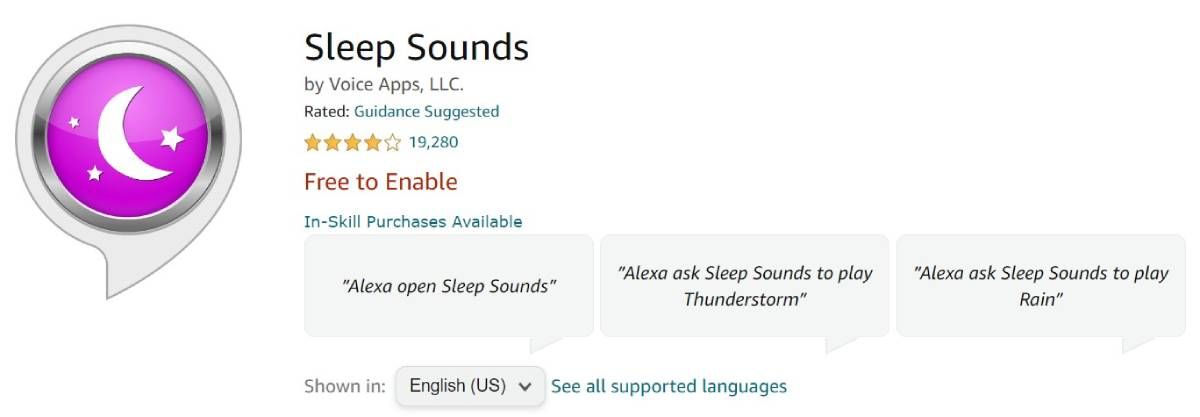Open the In-Skill Purchases Available link
The height and width of the screenshot is (417, 1200).
[413, 221]
